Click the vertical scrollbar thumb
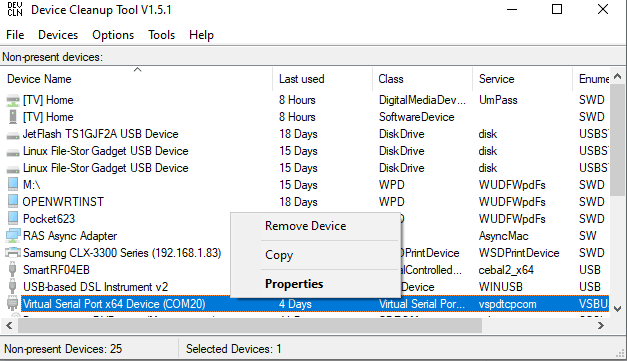This screenshot has width=627, height=361. 617,140
